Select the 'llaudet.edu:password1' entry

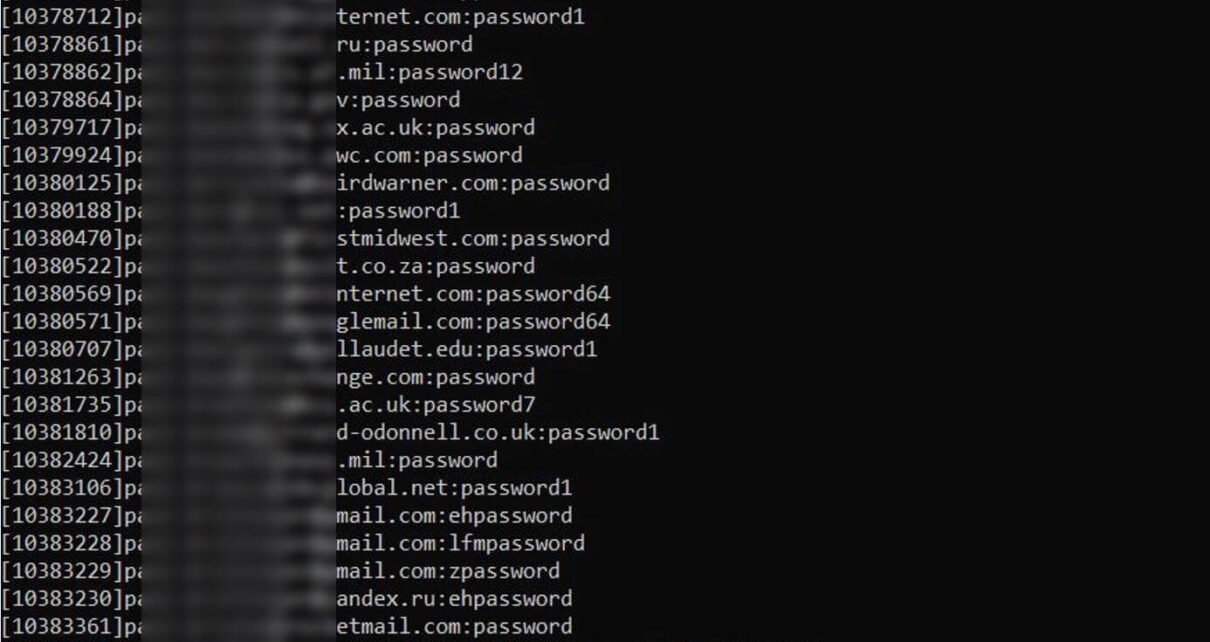click(467, 350)
